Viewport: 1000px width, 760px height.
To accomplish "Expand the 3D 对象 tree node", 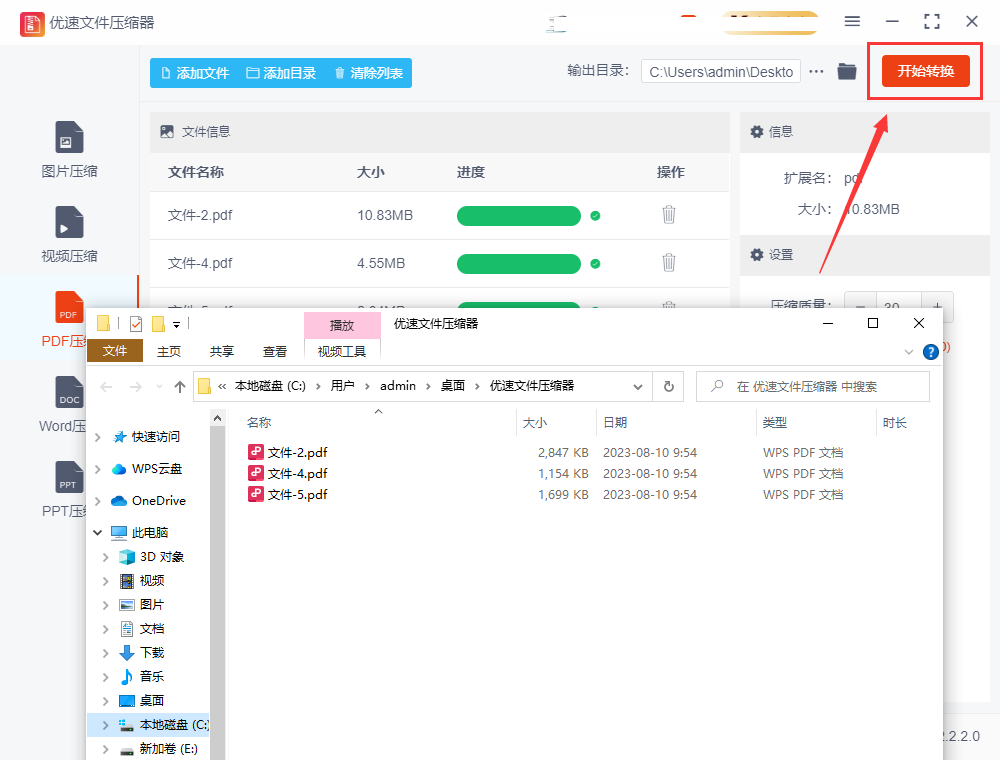I will 105,557.
